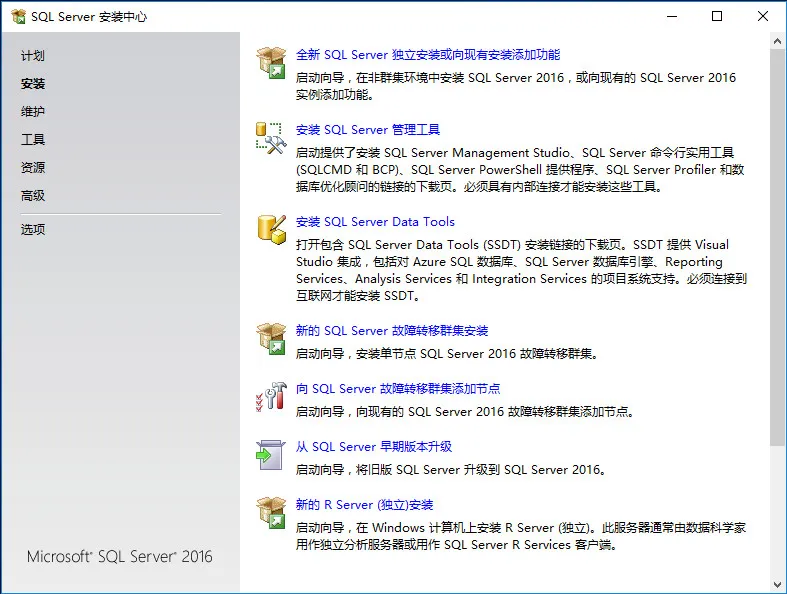The width and height of the screenshot is (787, 594).
Task: Click the management tools hammer-wrench icon
Action: tap(271, 138)
